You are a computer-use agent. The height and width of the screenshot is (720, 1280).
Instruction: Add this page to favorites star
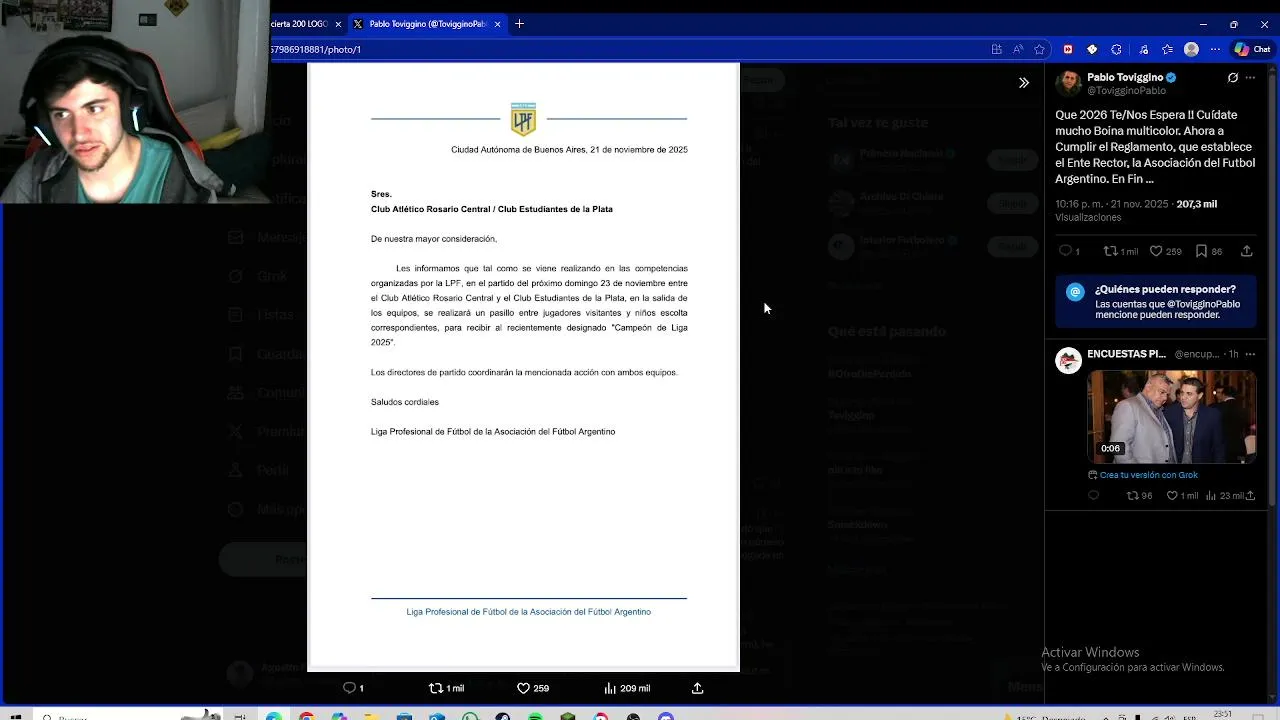[1040, 49]
